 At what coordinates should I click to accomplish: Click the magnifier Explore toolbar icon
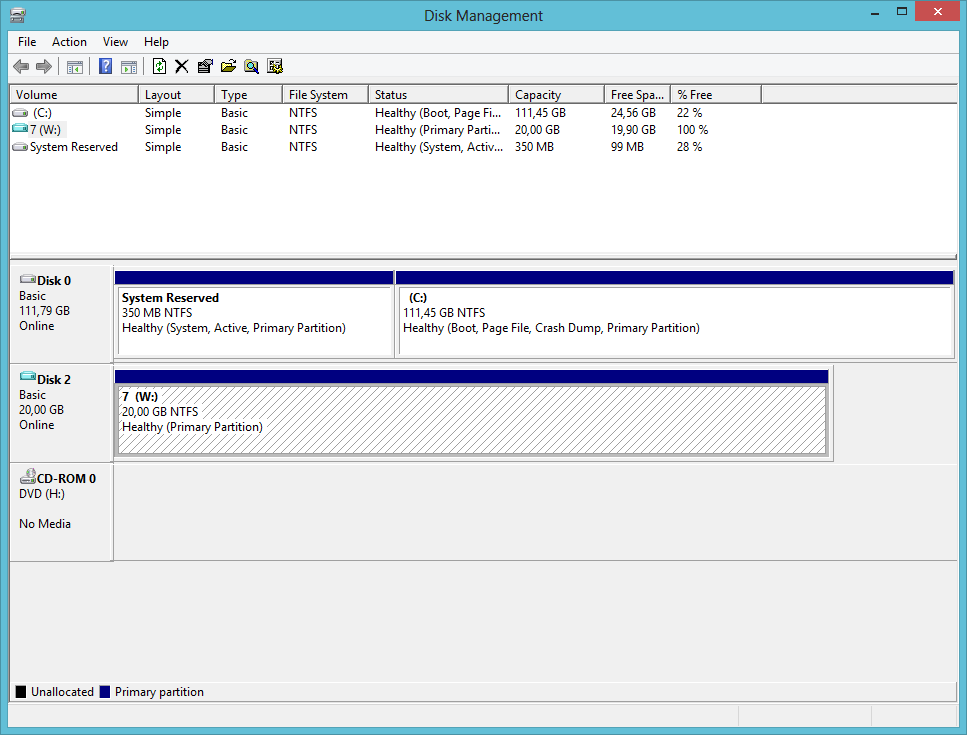[x=251, y=67]
